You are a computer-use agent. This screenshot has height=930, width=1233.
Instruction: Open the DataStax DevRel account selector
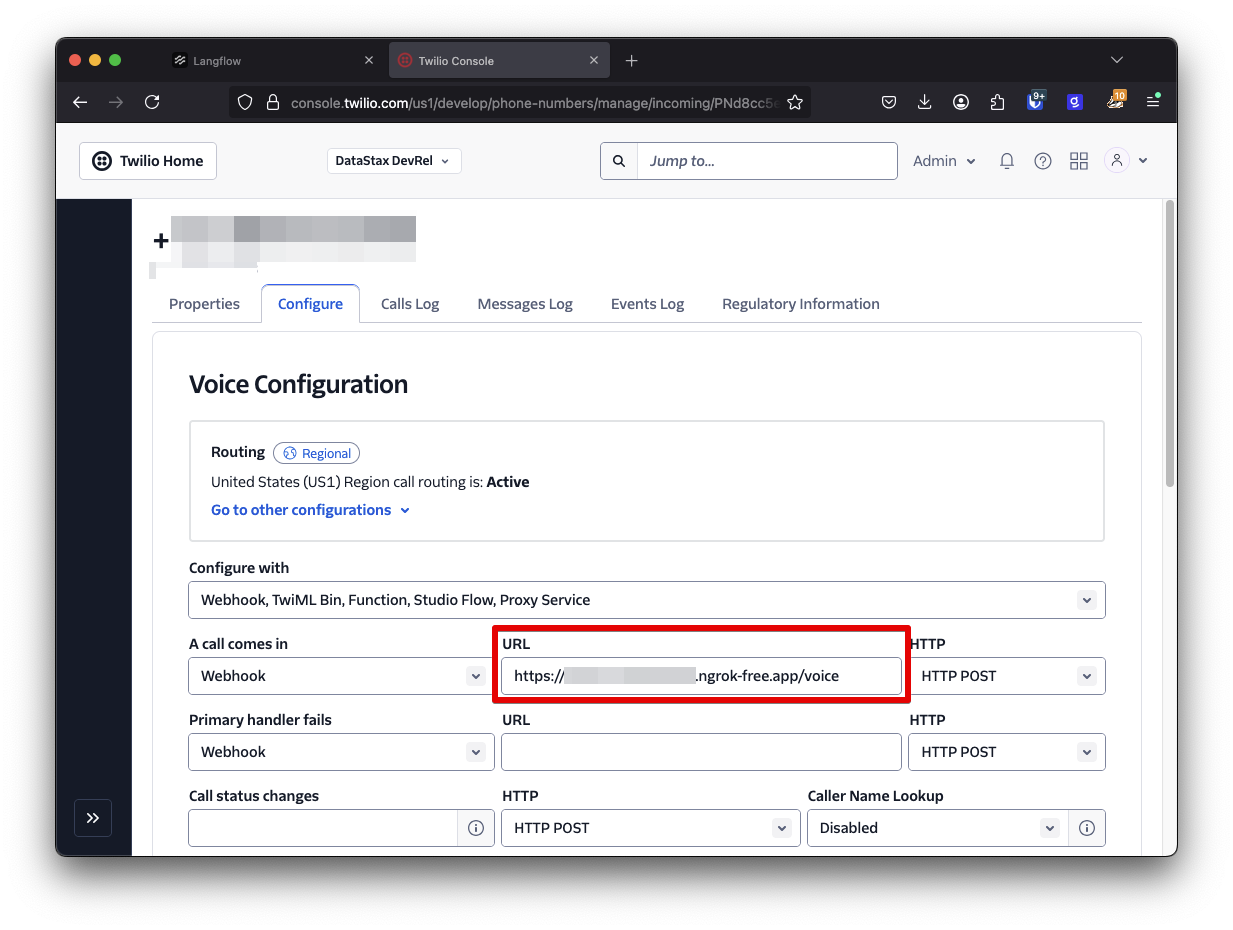pyautogui.click(x=393, y=161)
